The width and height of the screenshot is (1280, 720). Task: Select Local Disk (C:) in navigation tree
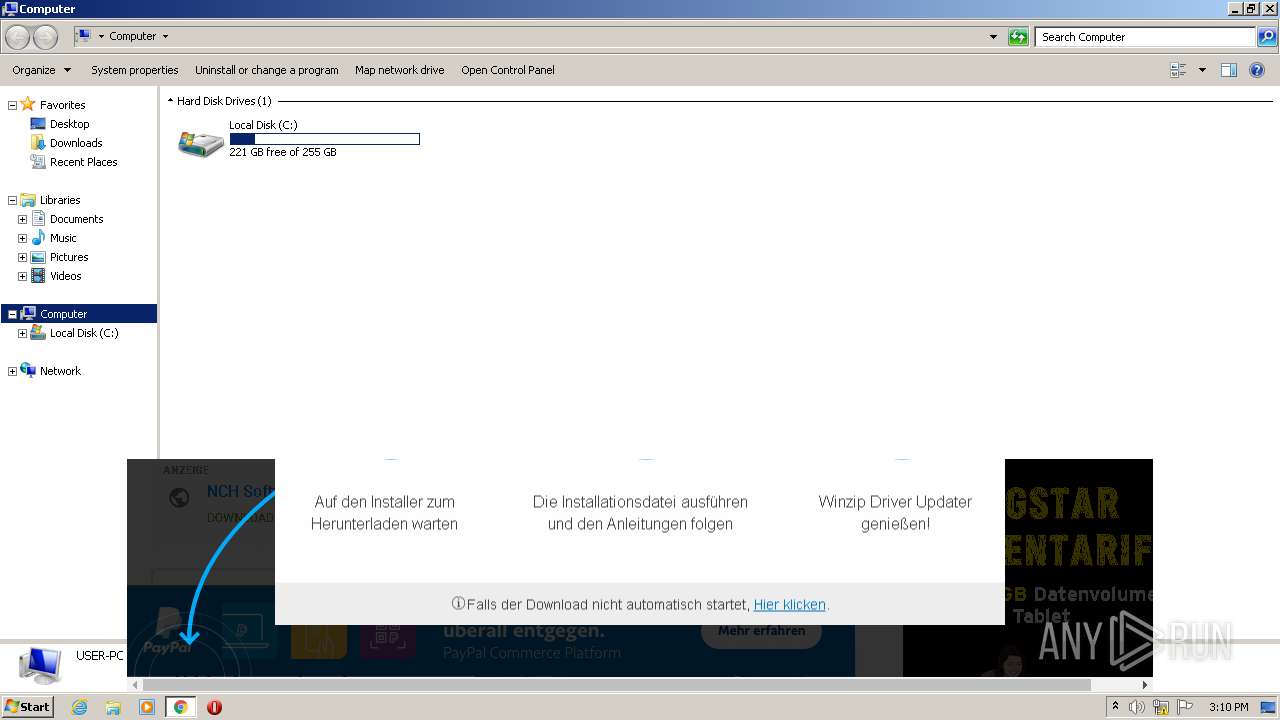84,333
